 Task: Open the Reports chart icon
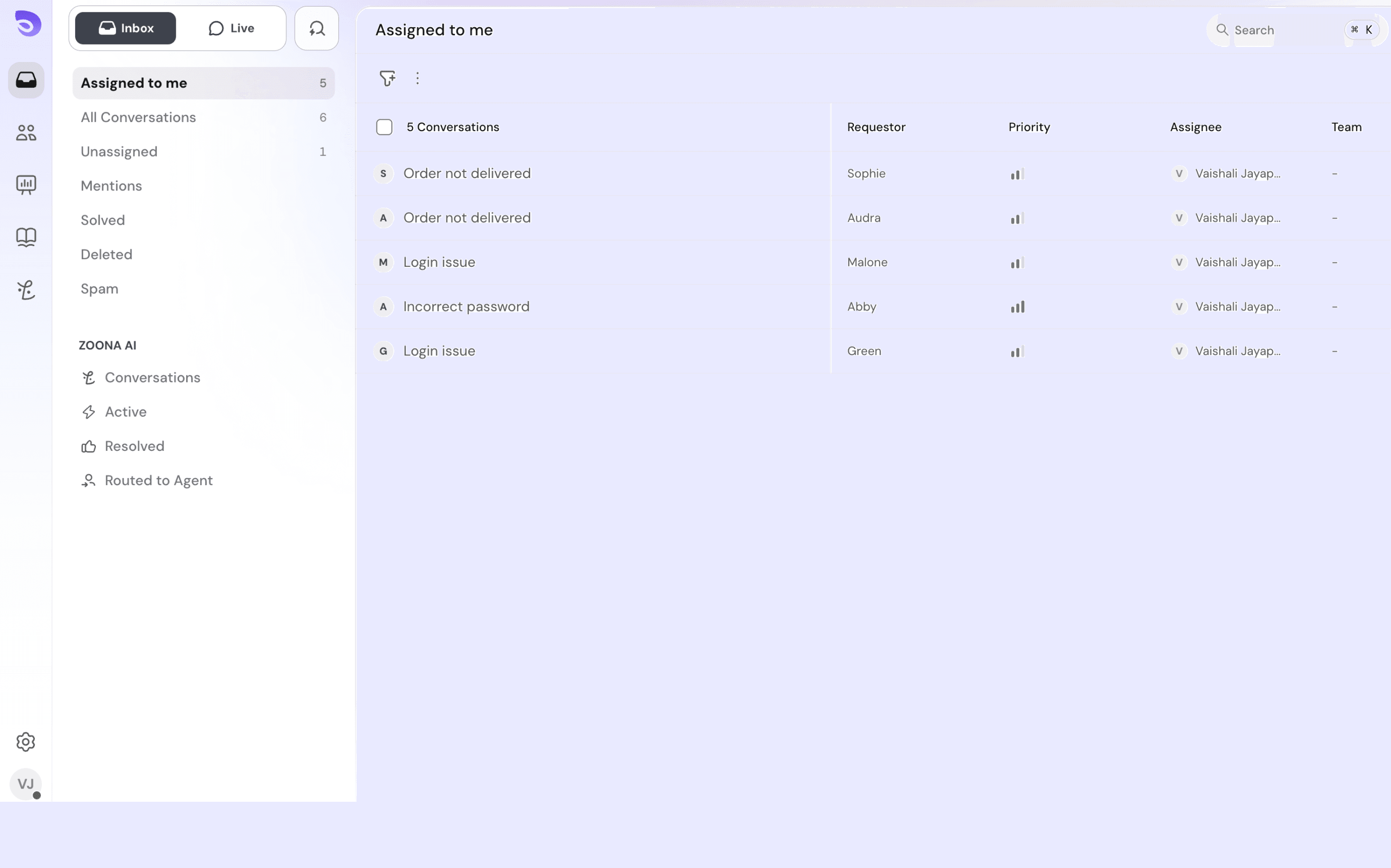(x=26, y=185)
